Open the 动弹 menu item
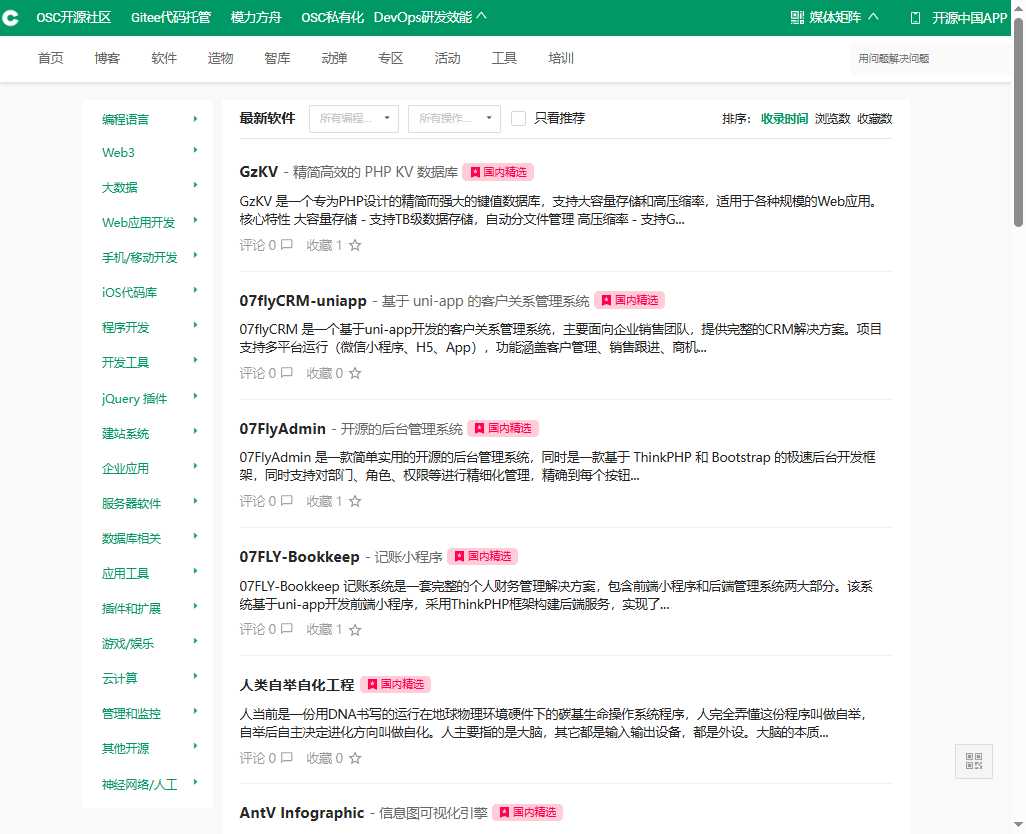 [334, 58]
